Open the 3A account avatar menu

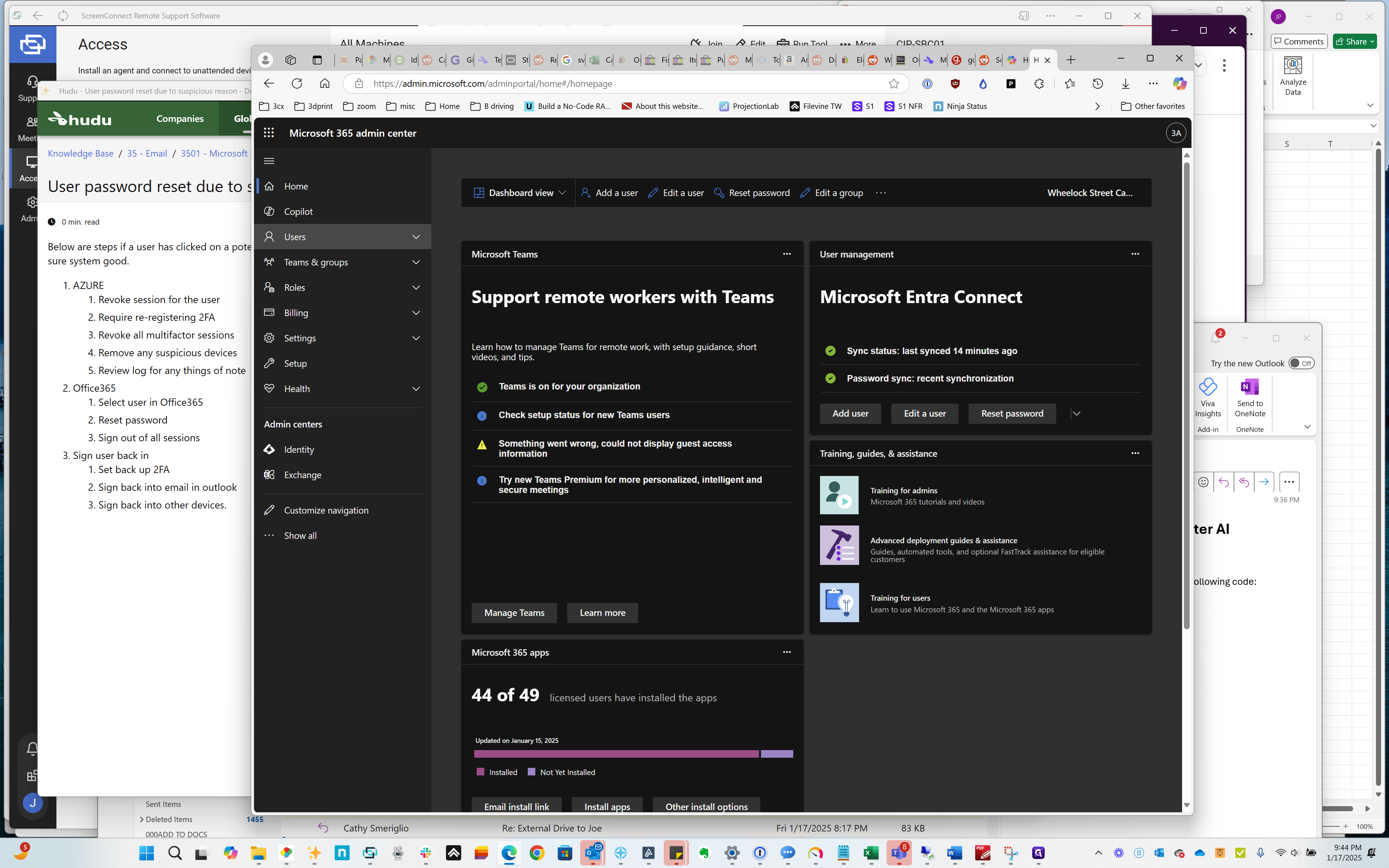click(1176, 133)
